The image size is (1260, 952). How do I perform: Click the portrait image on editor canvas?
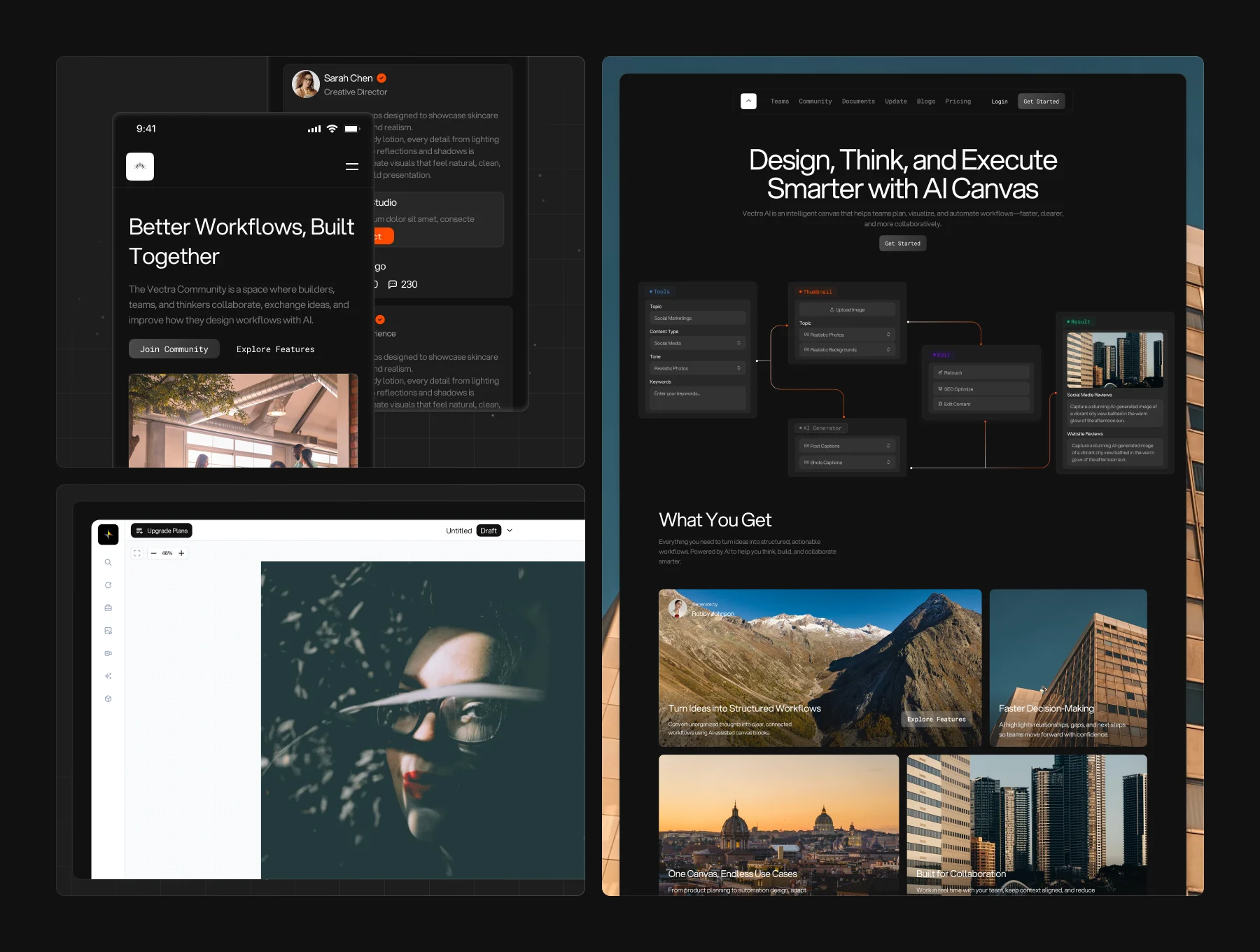coord(423,720)
